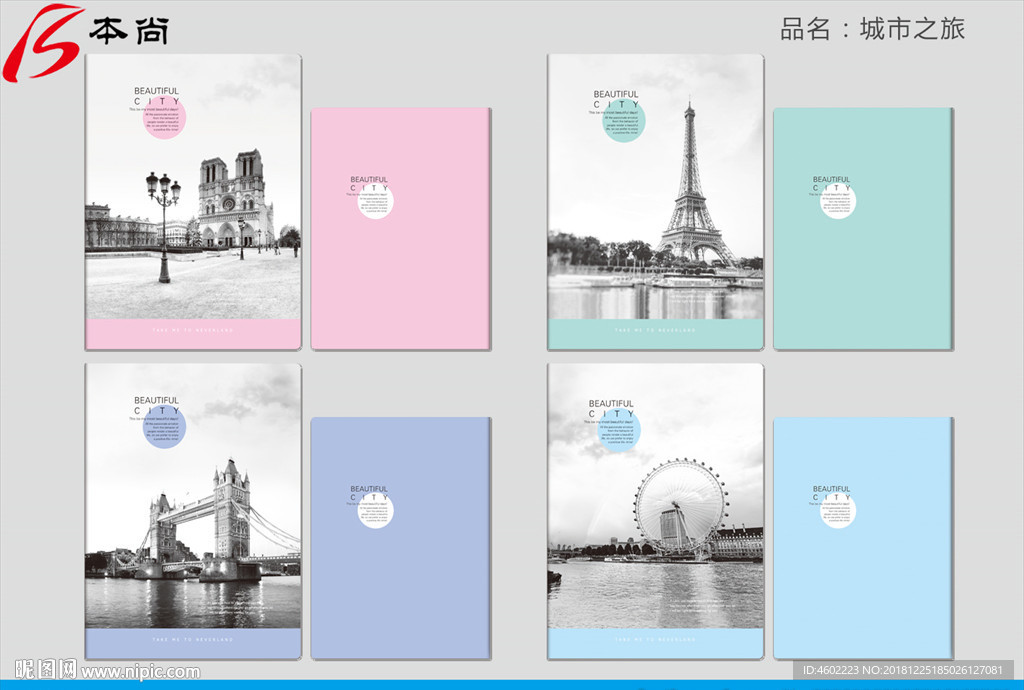
Task: Click the product name 城市之旅 title
Action: (x=911, y=29)
